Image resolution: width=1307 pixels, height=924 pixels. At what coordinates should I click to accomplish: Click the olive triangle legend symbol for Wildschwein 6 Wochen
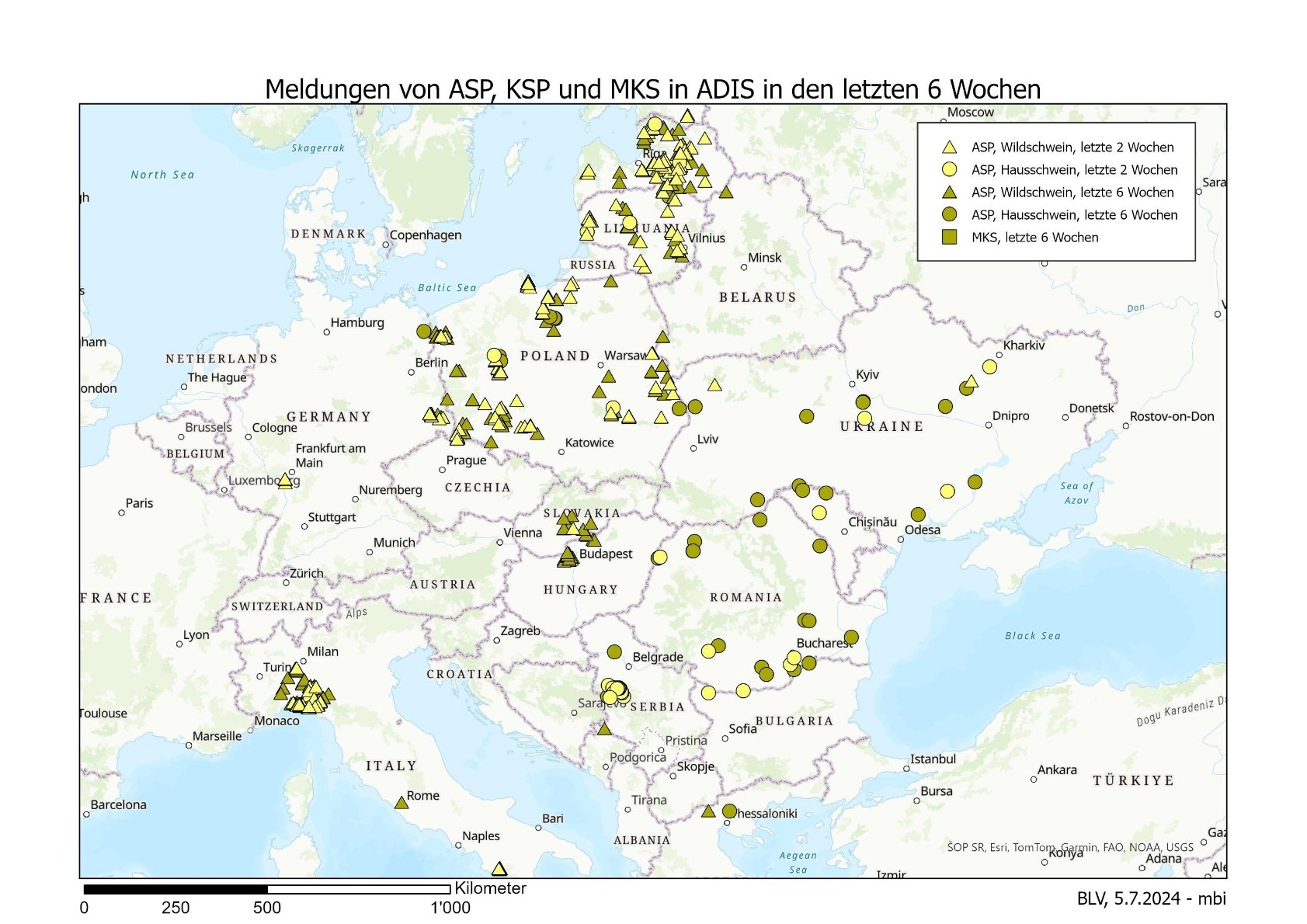pos(949,192)
